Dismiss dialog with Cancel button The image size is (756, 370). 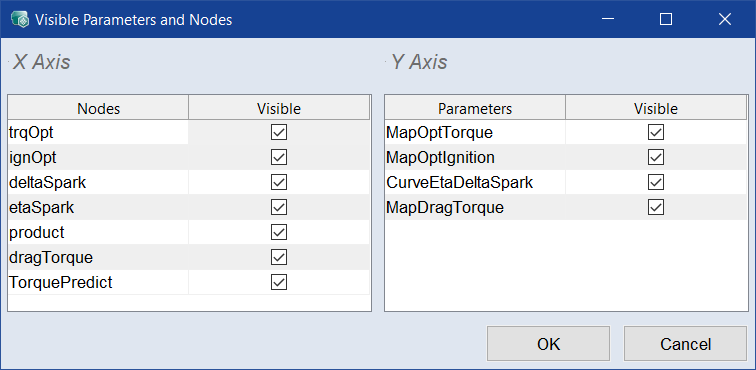(x=685, y=343)
